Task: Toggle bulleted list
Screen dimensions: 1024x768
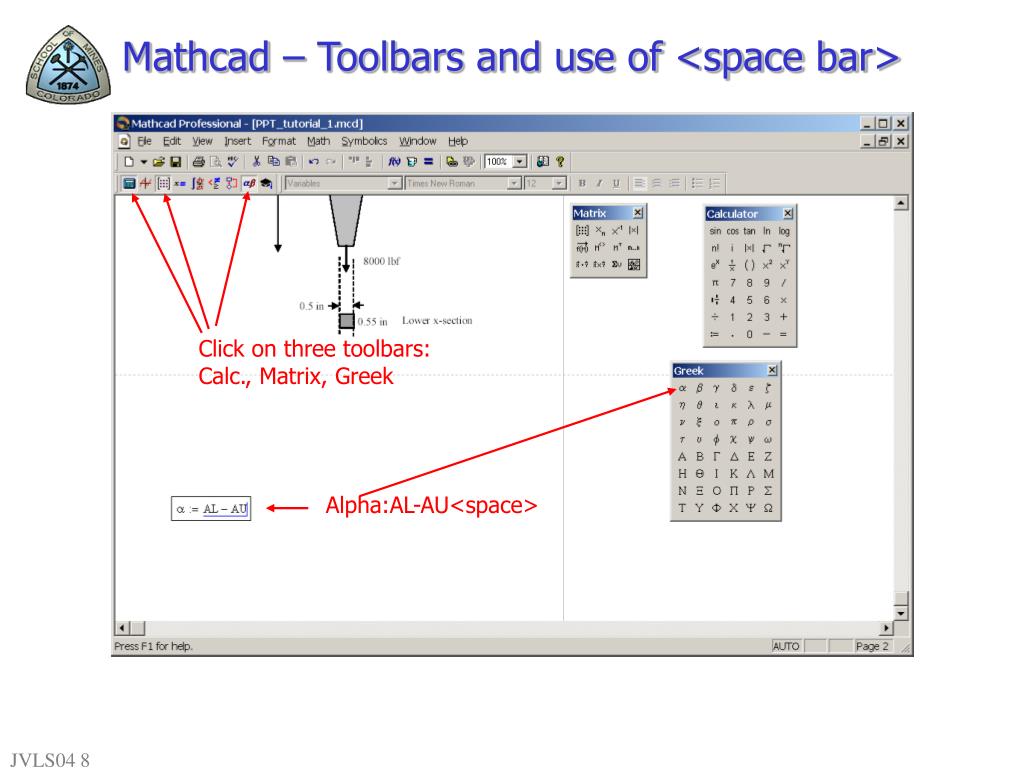Action: [697, 184]
